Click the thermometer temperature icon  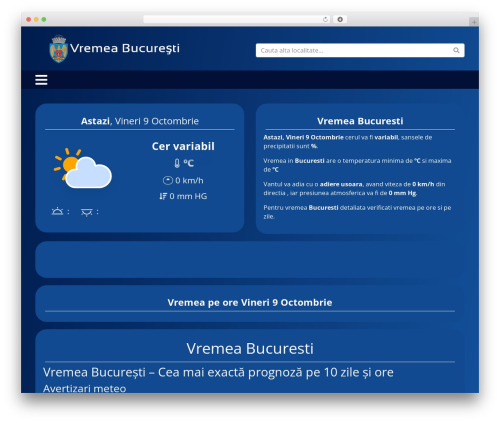(x=177, y=163)
